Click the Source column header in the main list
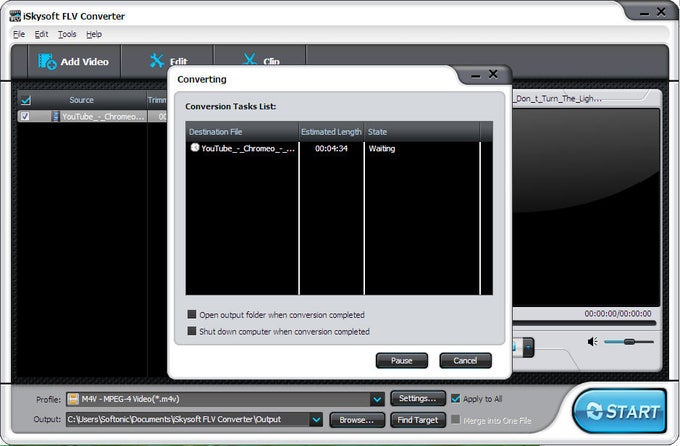680x446 pixels. point(82,100)
